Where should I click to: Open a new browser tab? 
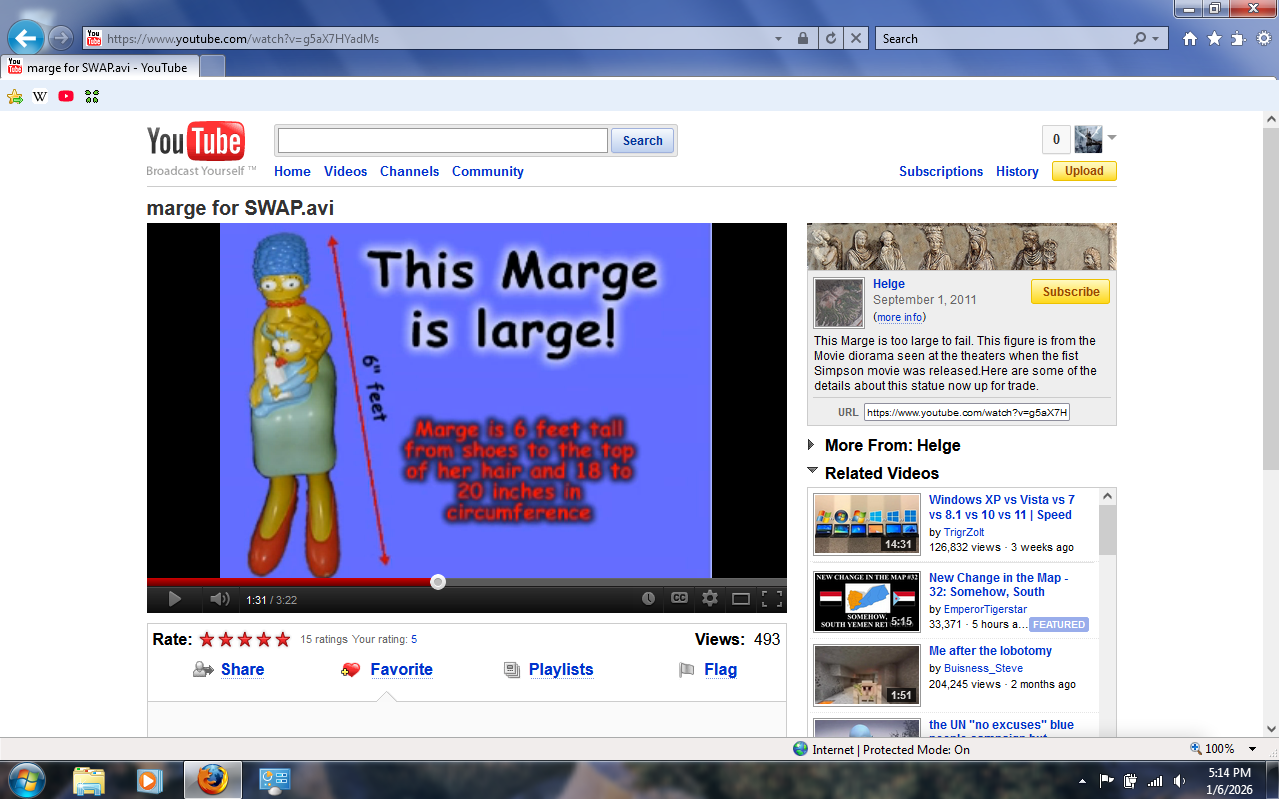(212, 67)
